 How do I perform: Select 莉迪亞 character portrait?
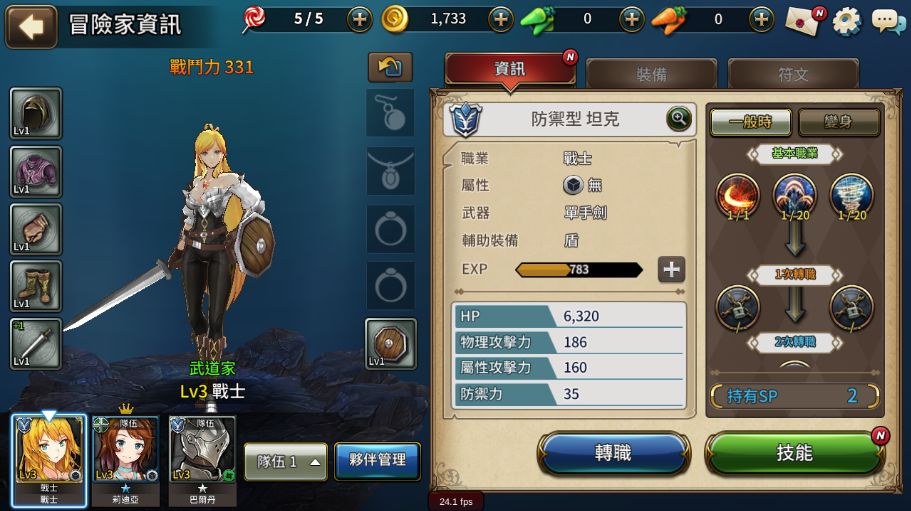click(125, 460)
